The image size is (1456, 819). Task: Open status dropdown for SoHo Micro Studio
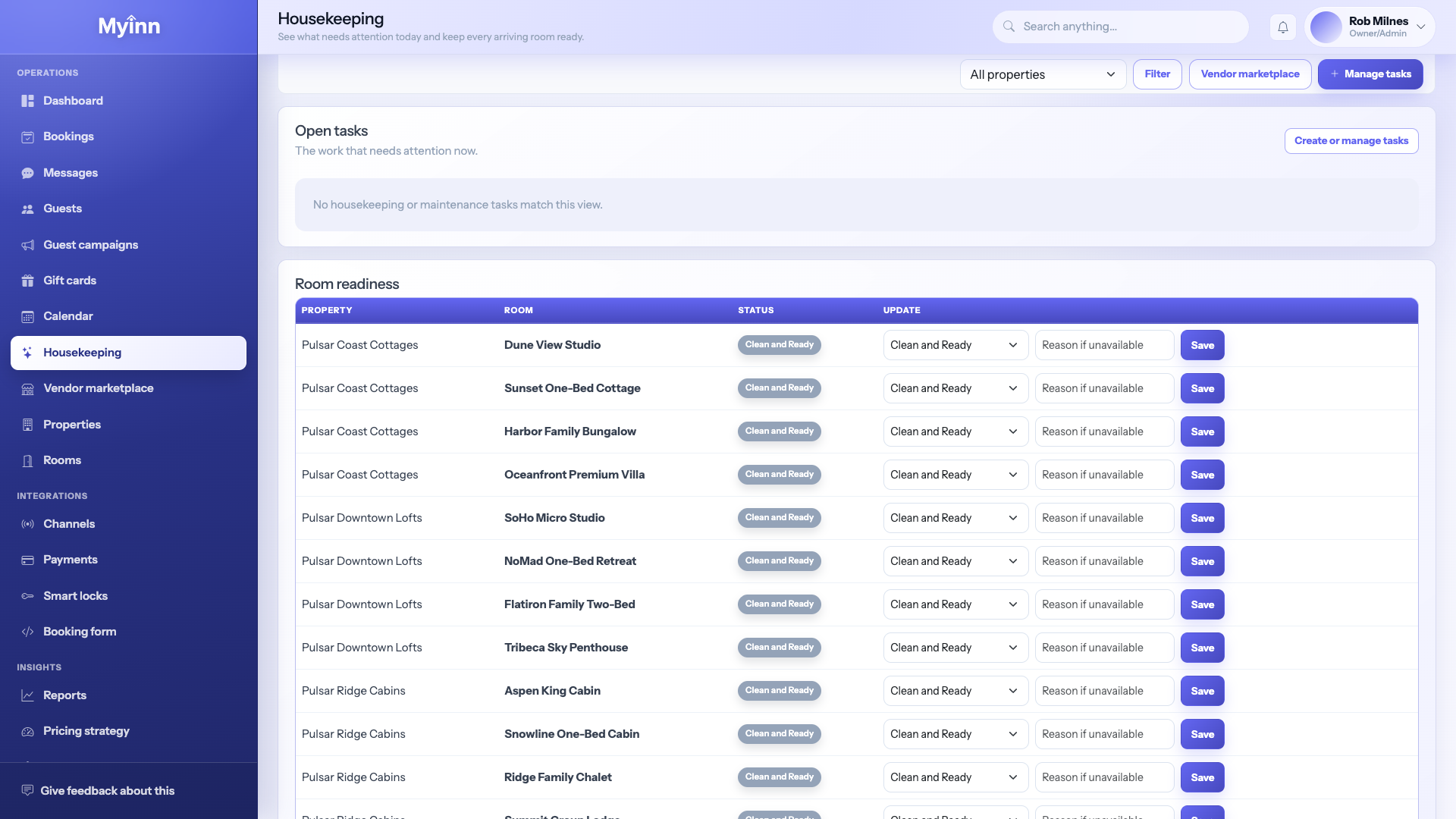(955, 518)
